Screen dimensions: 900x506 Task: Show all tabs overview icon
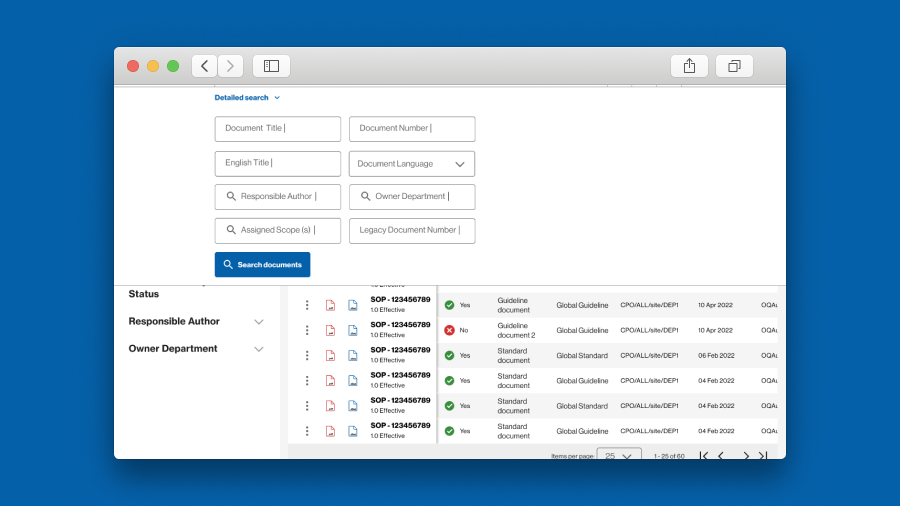(x=734, y=66)
